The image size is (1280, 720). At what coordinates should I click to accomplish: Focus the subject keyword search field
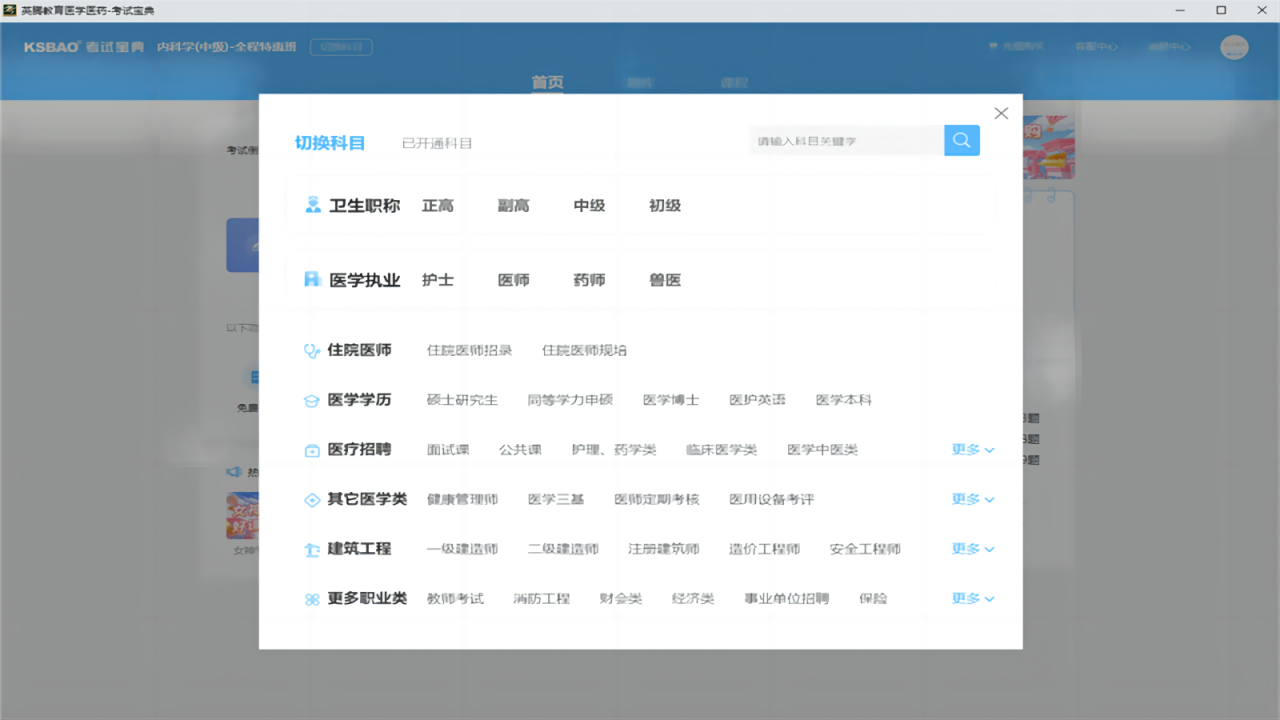coord(846,141)
